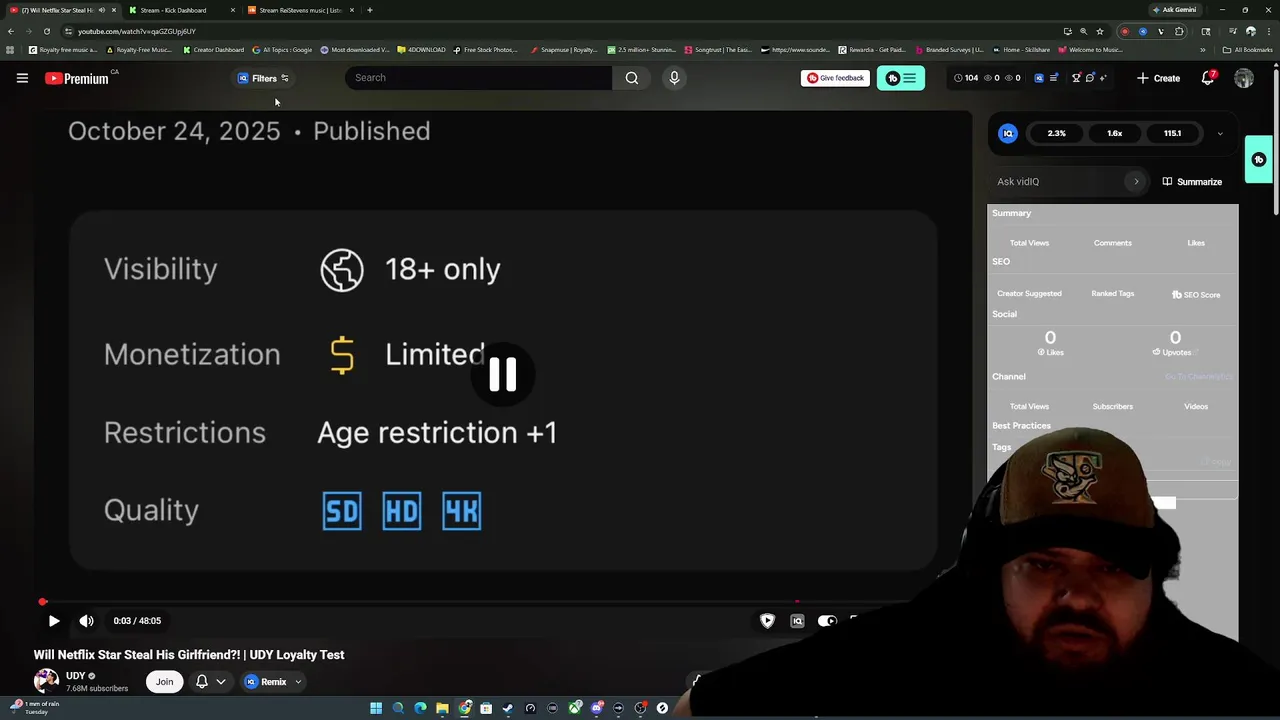
Task: Click the Give feedback button
Action: [x=835, y=78]
